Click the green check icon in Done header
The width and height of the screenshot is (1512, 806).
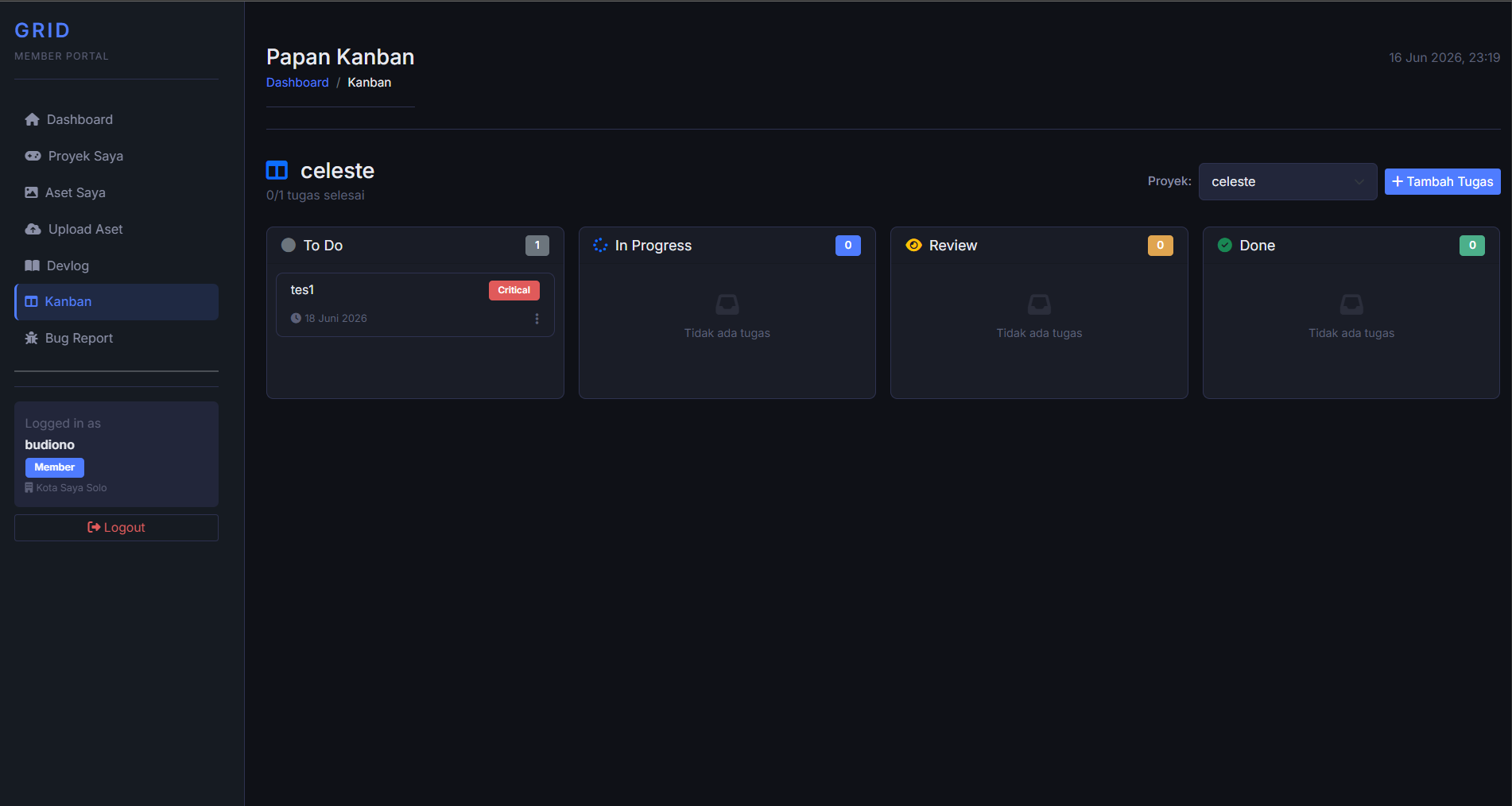(x=1225, y=245)
